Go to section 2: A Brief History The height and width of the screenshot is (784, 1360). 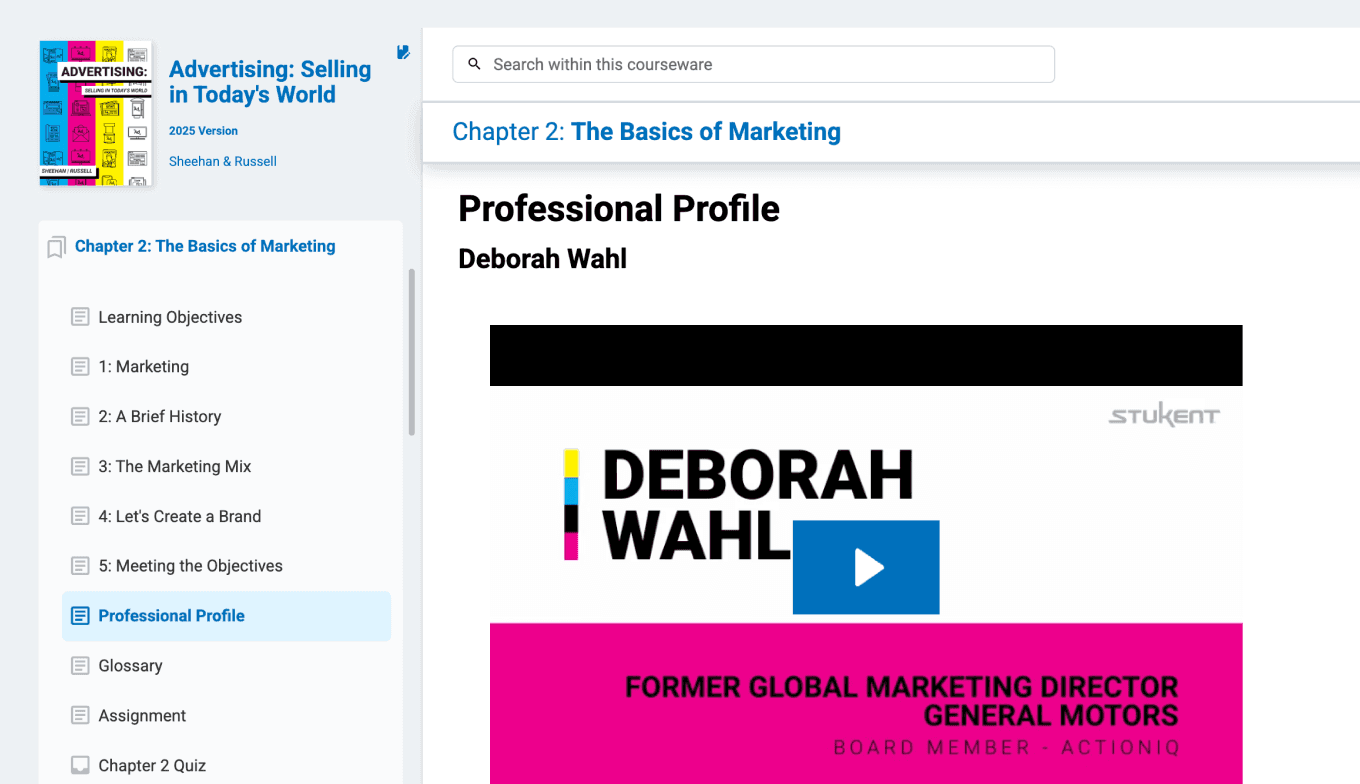[160, 417]
